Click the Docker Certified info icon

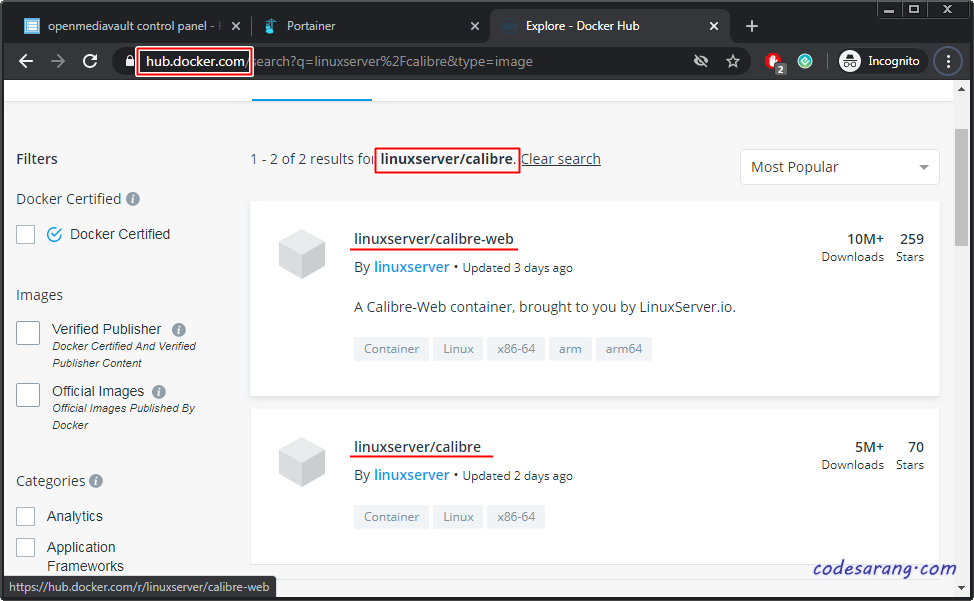(133, 199)
